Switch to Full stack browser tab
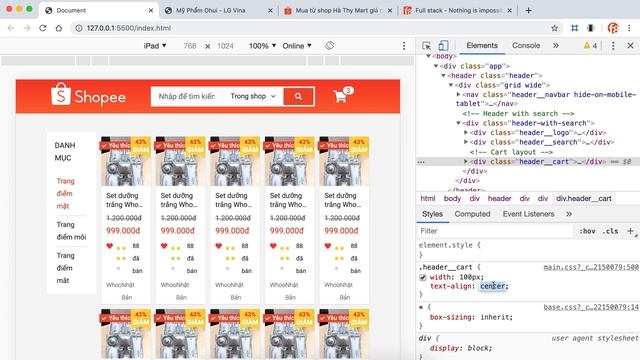Image resolution: width=640 pixels, height=360 pixels. pos(459,11)
